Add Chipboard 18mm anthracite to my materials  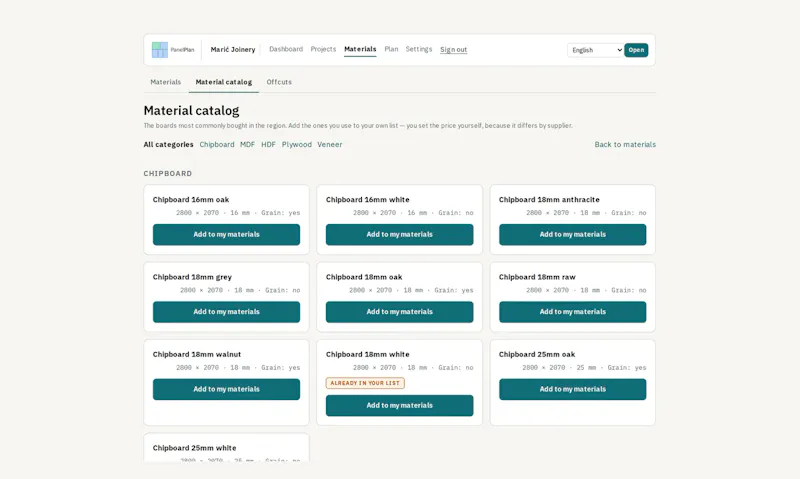click(x=572, y=235)
